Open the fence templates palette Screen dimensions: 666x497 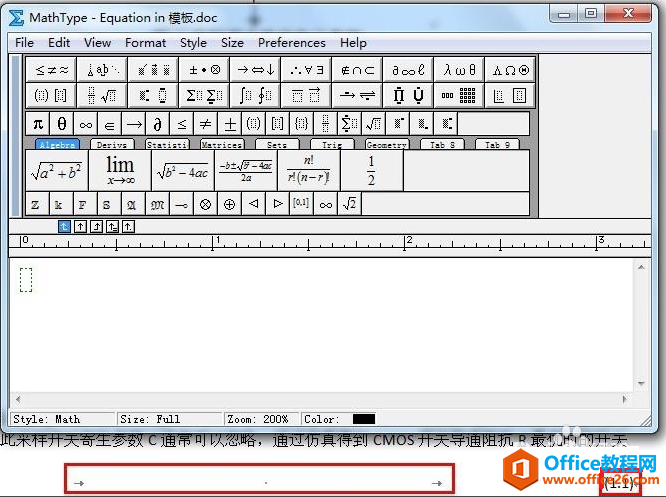(x=51, y=95)
